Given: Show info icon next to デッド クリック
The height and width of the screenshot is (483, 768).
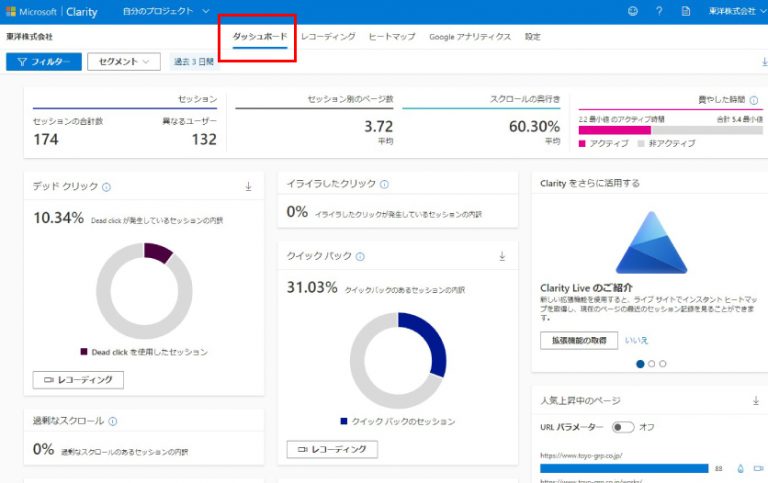Looking at the screenshot, I should tap(106, 187).
